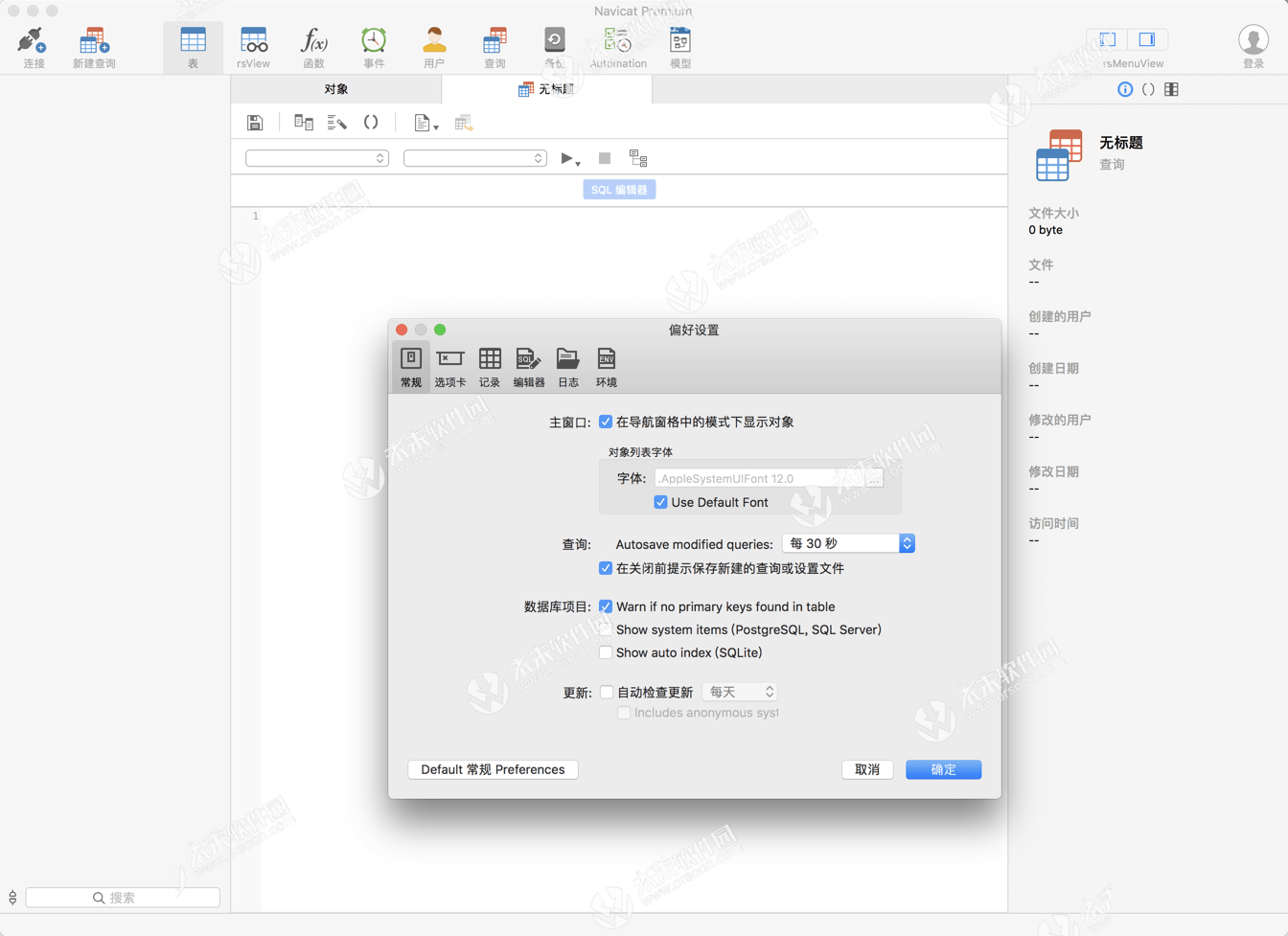Uncheck Use Default Font checkbox
1288x936 pixels.
[660, 502]
